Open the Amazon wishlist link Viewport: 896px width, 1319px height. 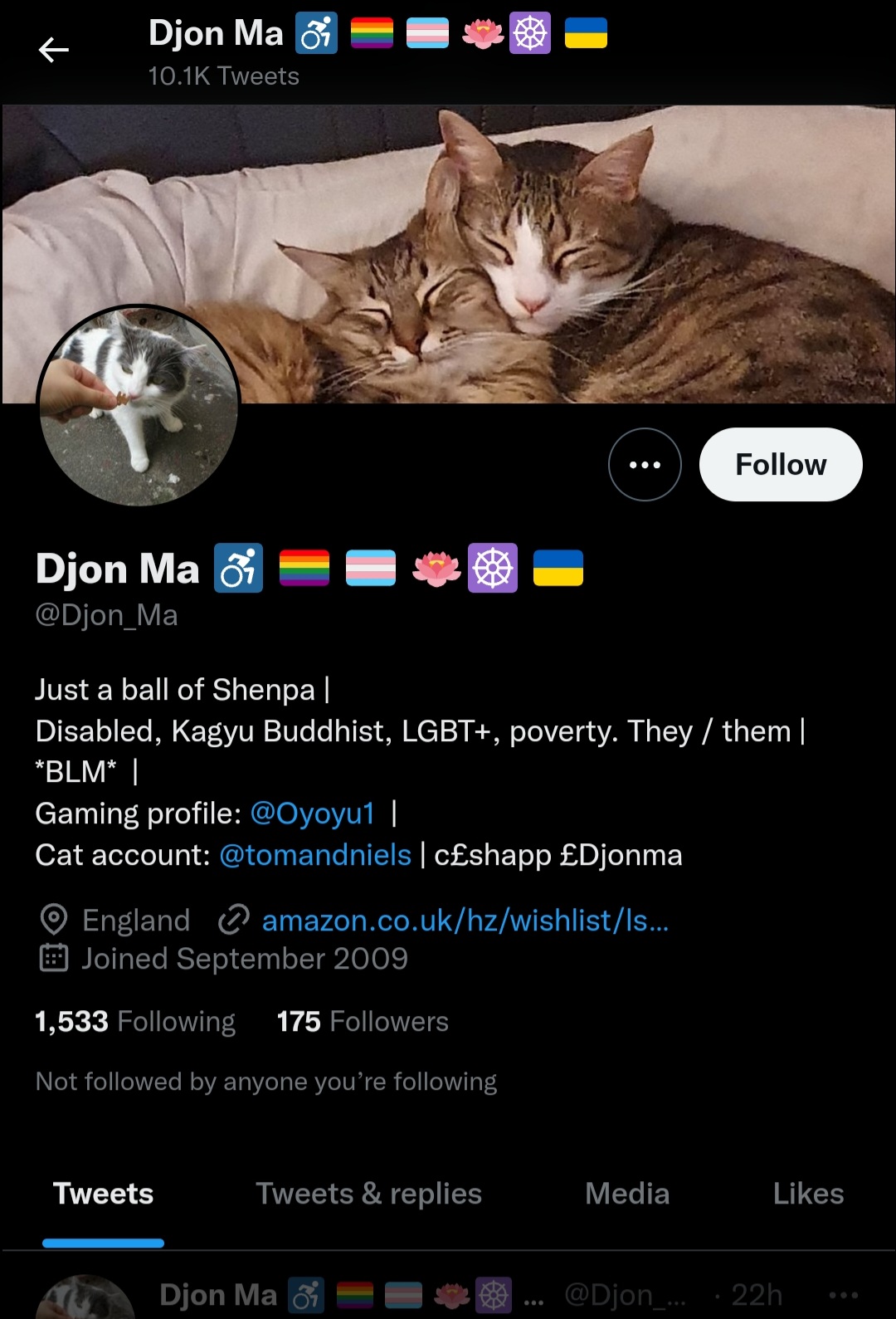pyautogui.click(x=465, y=921)
